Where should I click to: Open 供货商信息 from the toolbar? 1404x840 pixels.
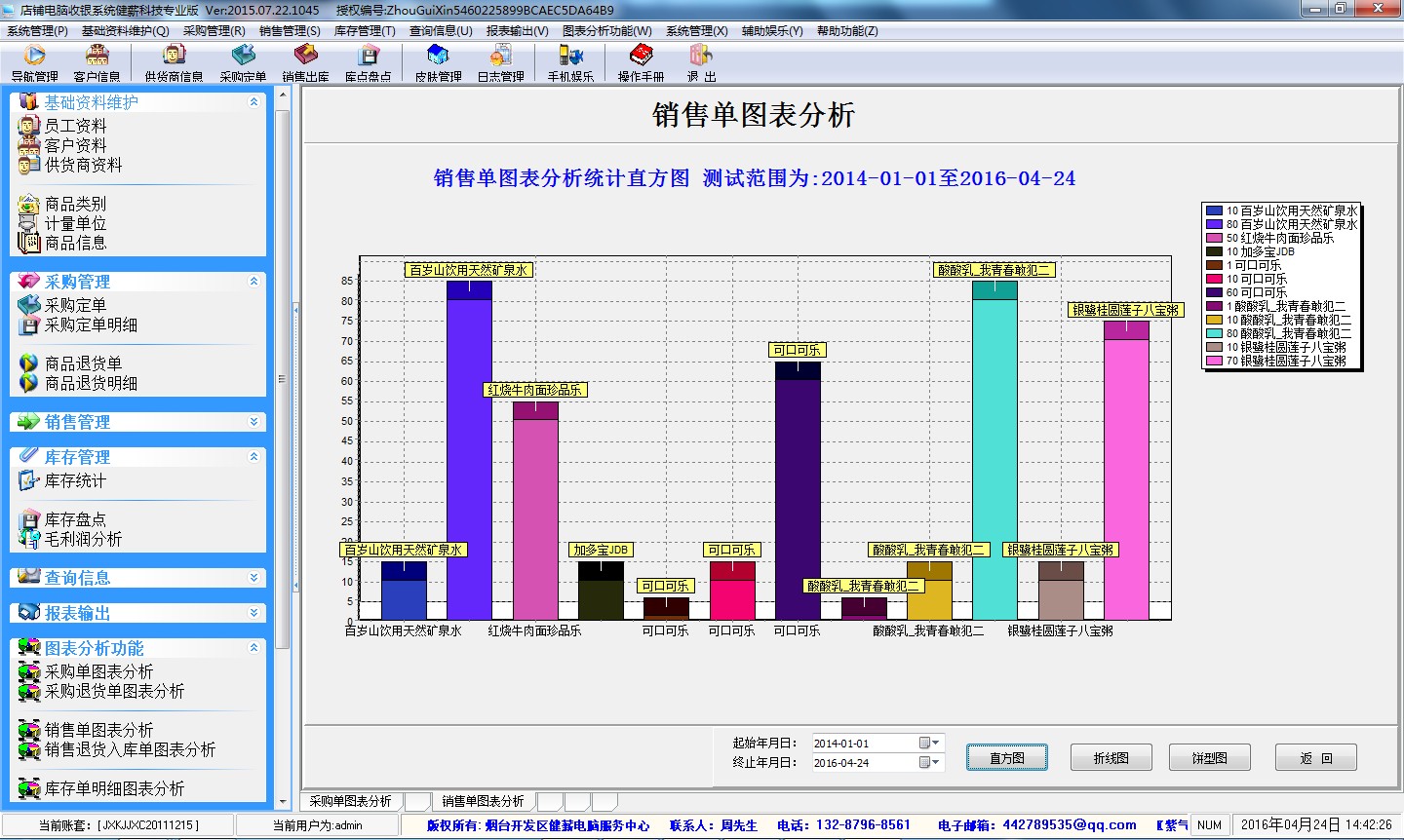coord(174,61)
